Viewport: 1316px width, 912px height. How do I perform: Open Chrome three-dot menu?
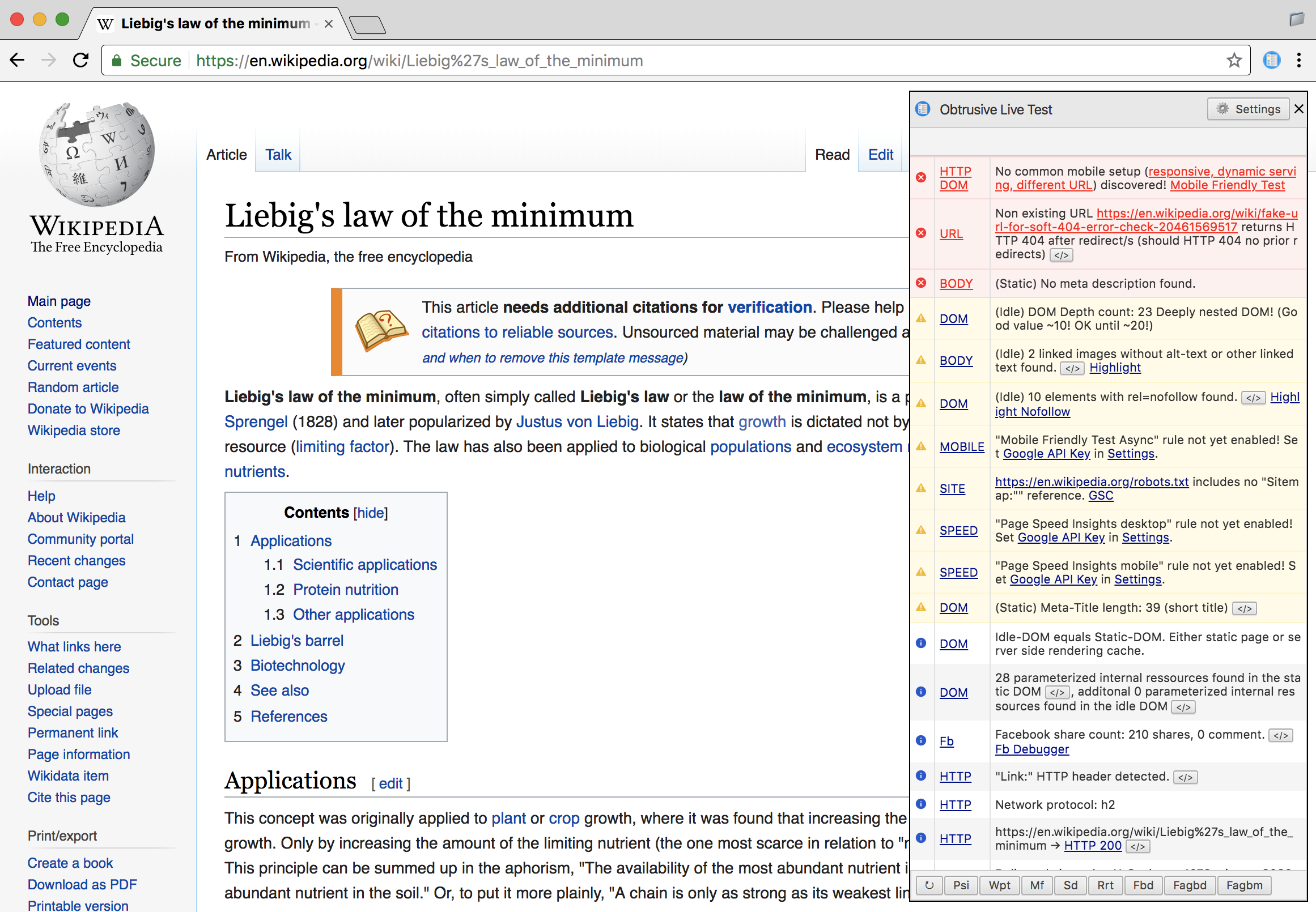coord(1299,60)
